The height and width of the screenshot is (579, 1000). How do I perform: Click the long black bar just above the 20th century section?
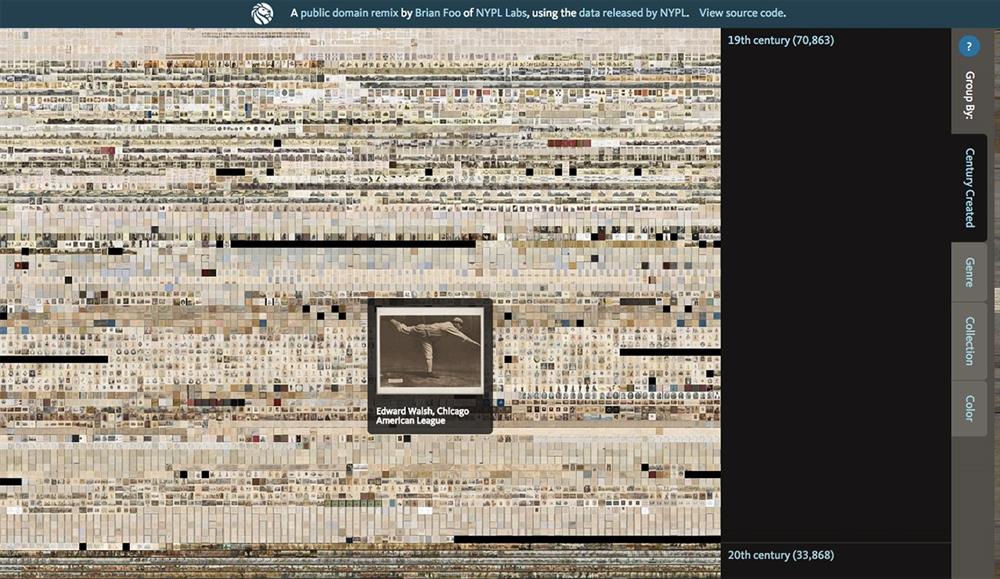point(585,540)
